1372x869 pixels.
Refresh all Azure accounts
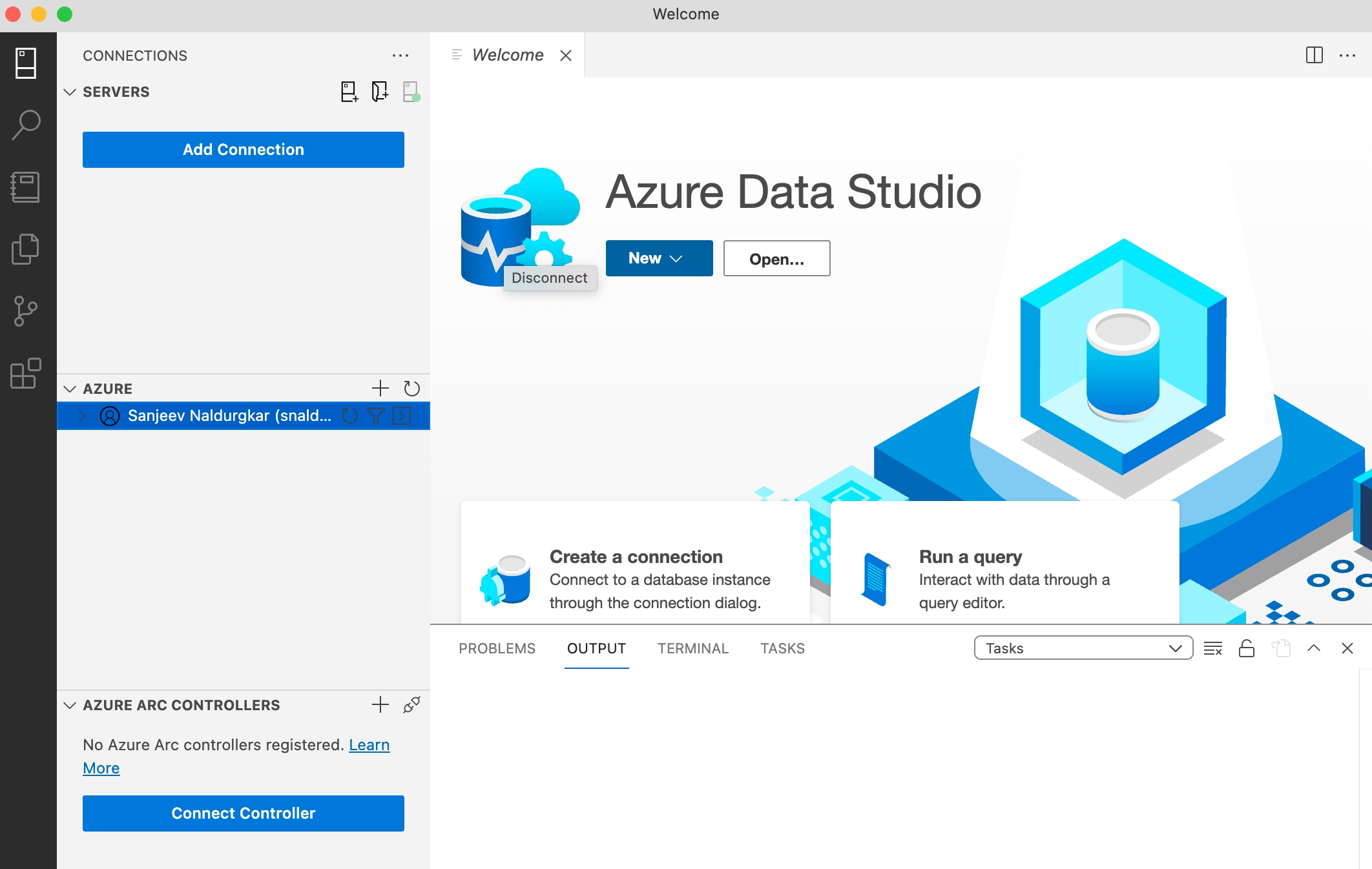[x=411, y=388]
